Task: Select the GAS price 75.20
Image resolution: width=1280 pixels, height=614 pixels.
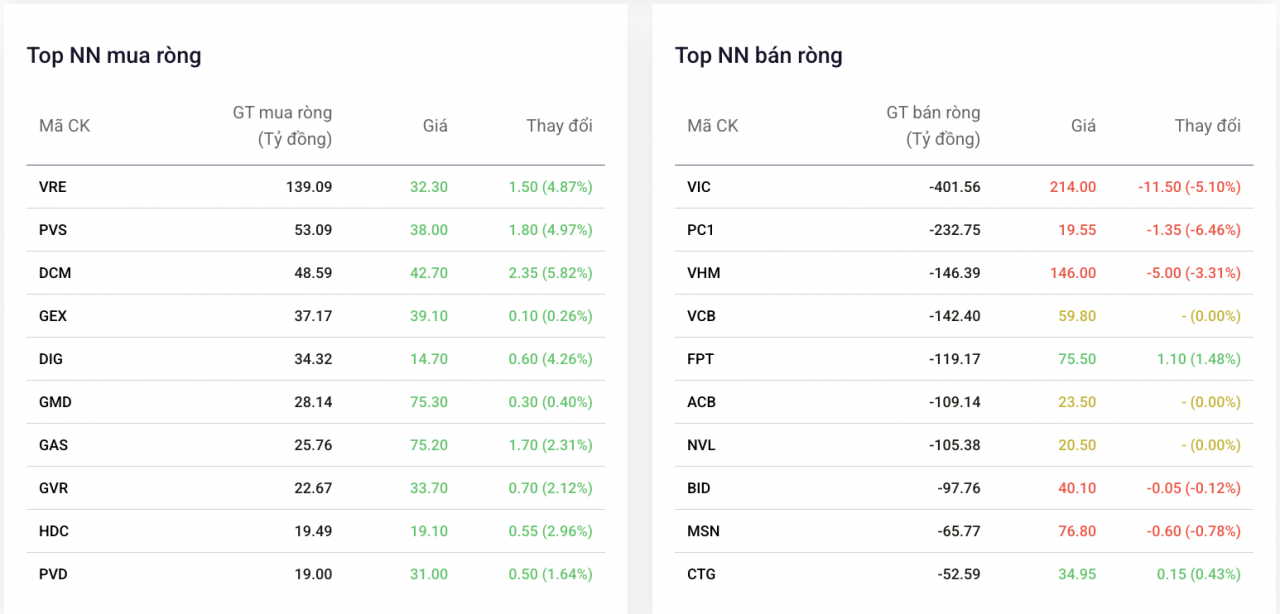Action: click(x=428, y=445)
